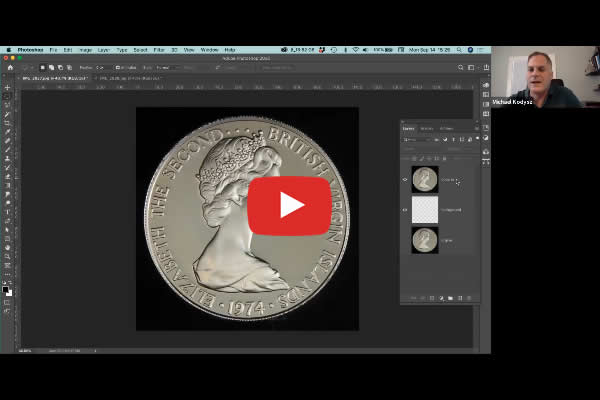Choose the Subtract from Selection mode icon
This screenshot has height=400, width=600.
(60, 67)
